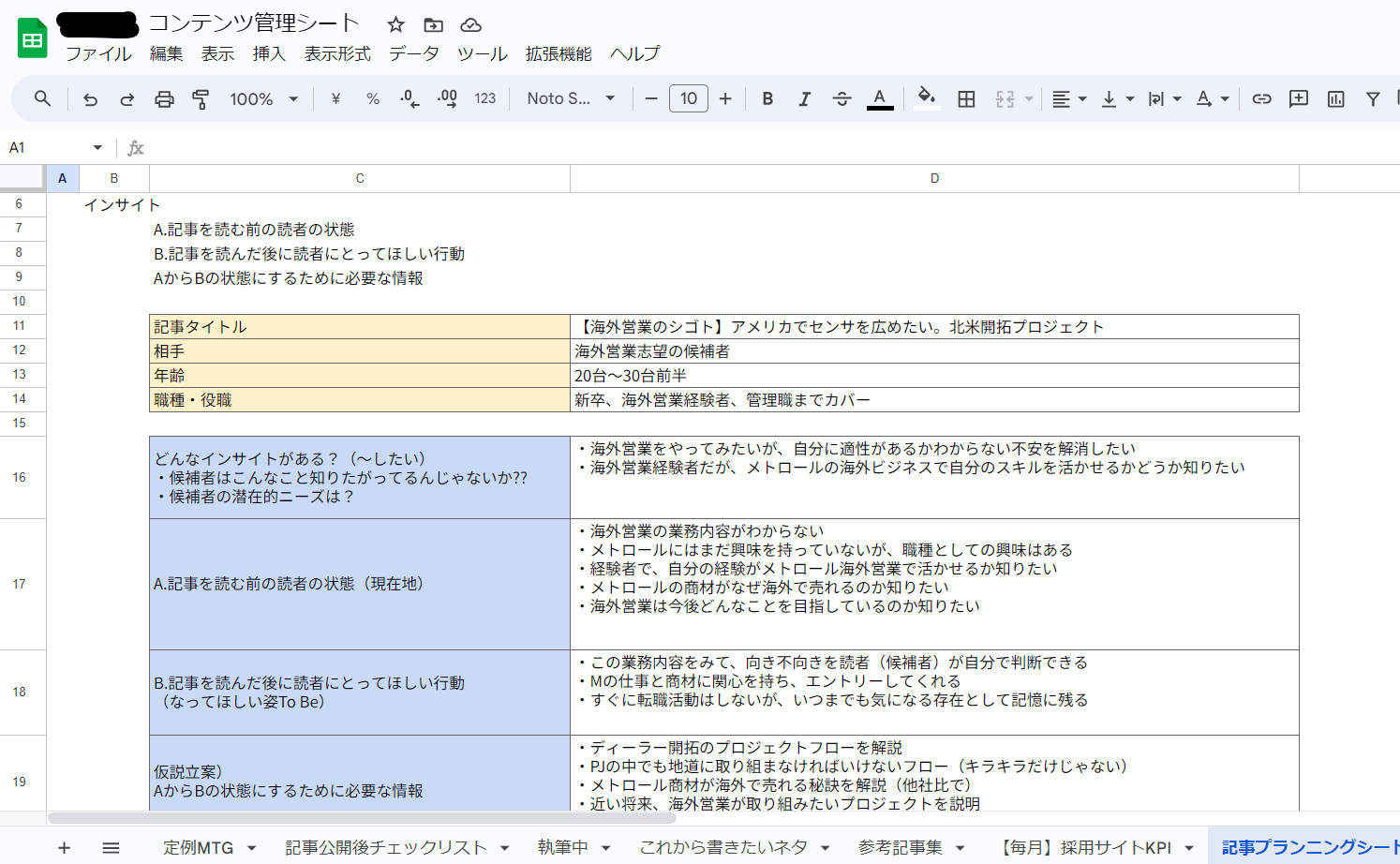Increase font size with plus

tap(725, 98)
